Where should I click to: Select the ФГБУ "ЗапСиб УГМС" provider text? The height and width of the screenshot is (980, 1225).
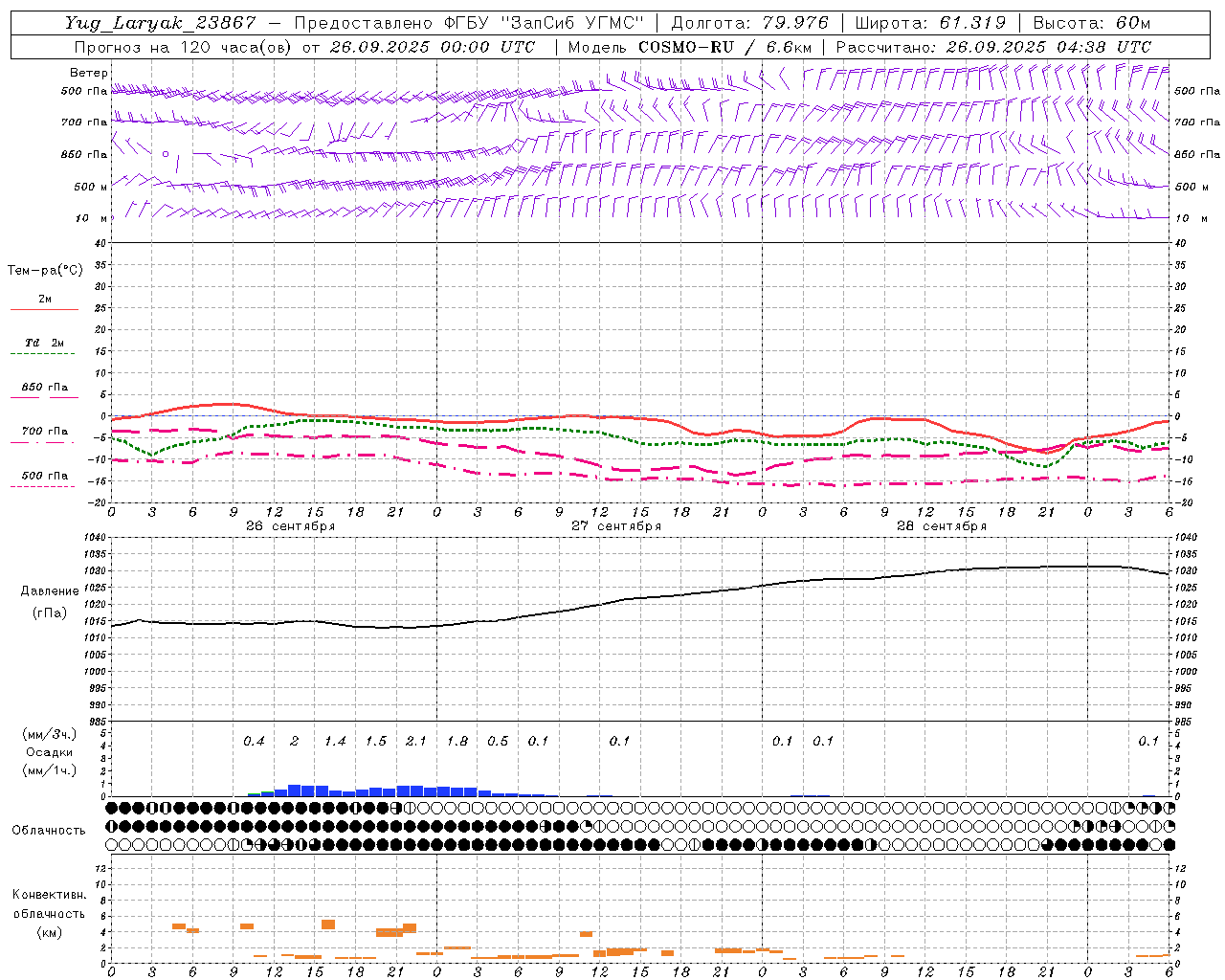tap(544, 23)
